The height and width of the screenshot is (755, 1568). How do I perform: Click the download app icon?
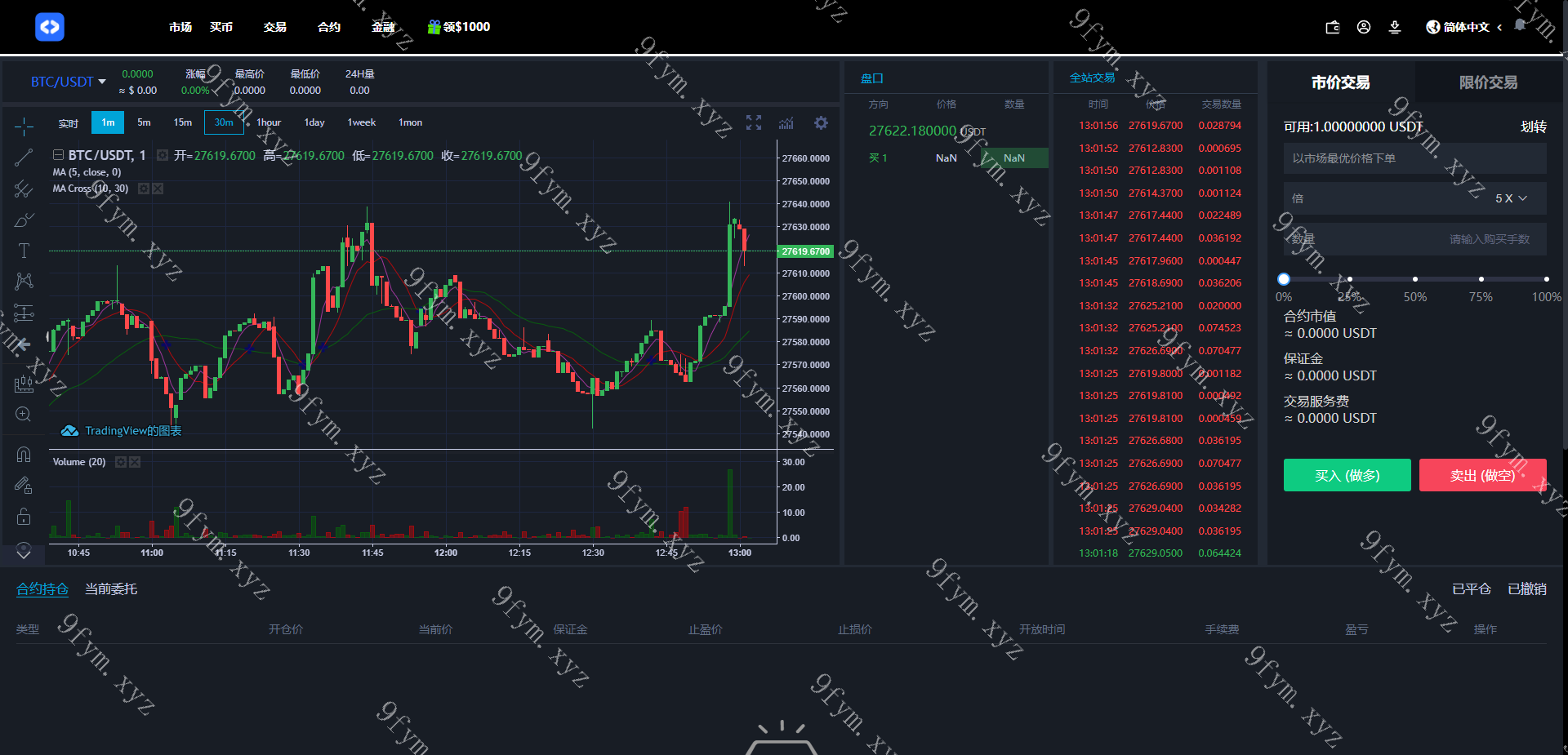[x=1395, y=27]
